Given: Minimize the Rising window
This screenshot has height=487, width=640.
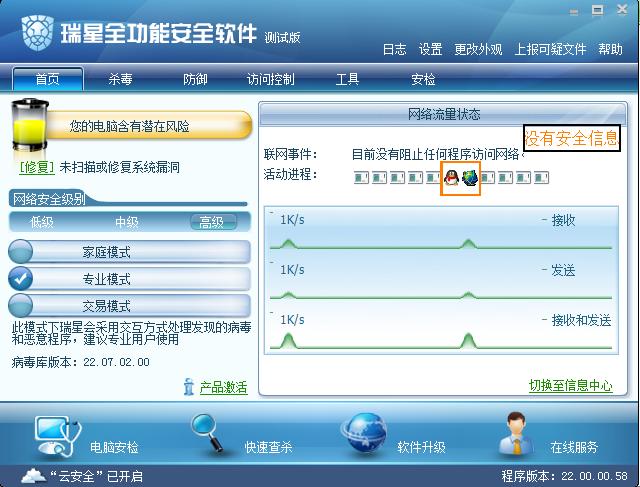Looking at the screenshot, I should click(x=574, y=11).
